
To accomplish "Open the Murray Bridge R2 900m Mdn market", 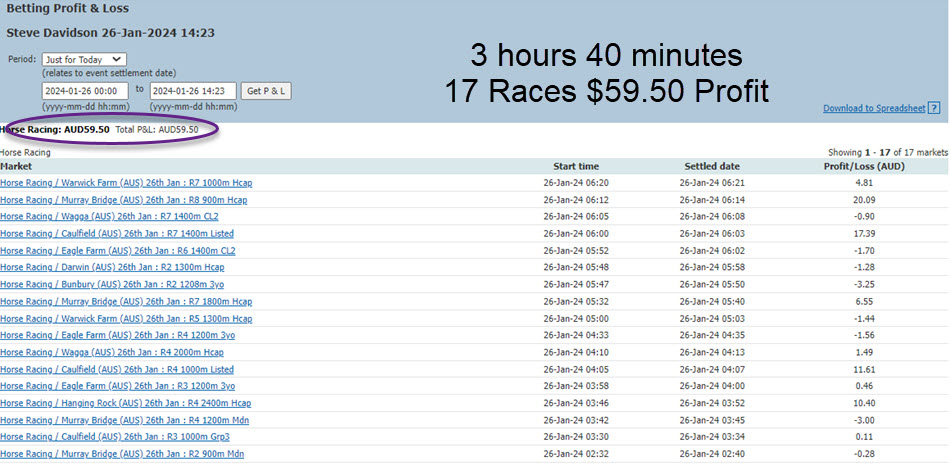I will tap(122, 454).
